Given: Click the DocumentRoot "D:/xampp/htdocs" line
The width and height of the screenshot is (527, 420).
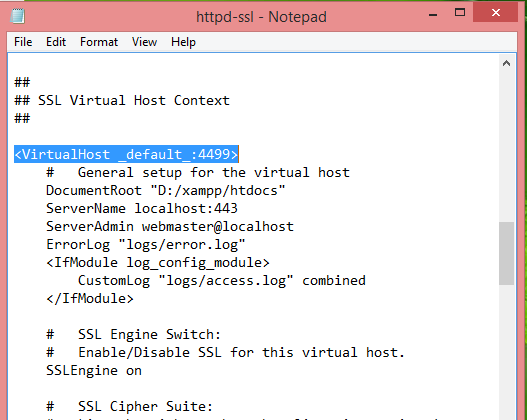Looking at the screenshot, I should click(x=166, y=191).
